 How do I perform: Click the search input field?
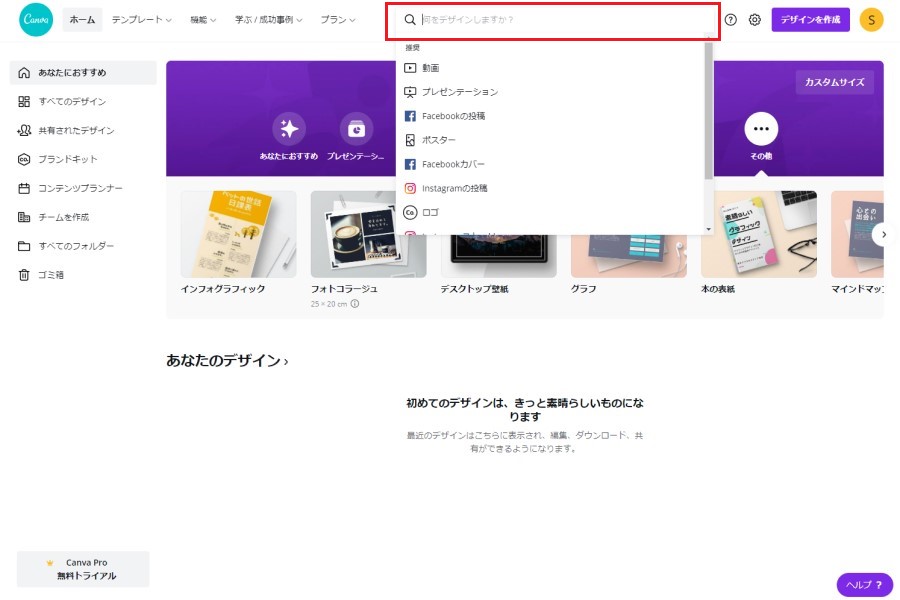[560, 20]
